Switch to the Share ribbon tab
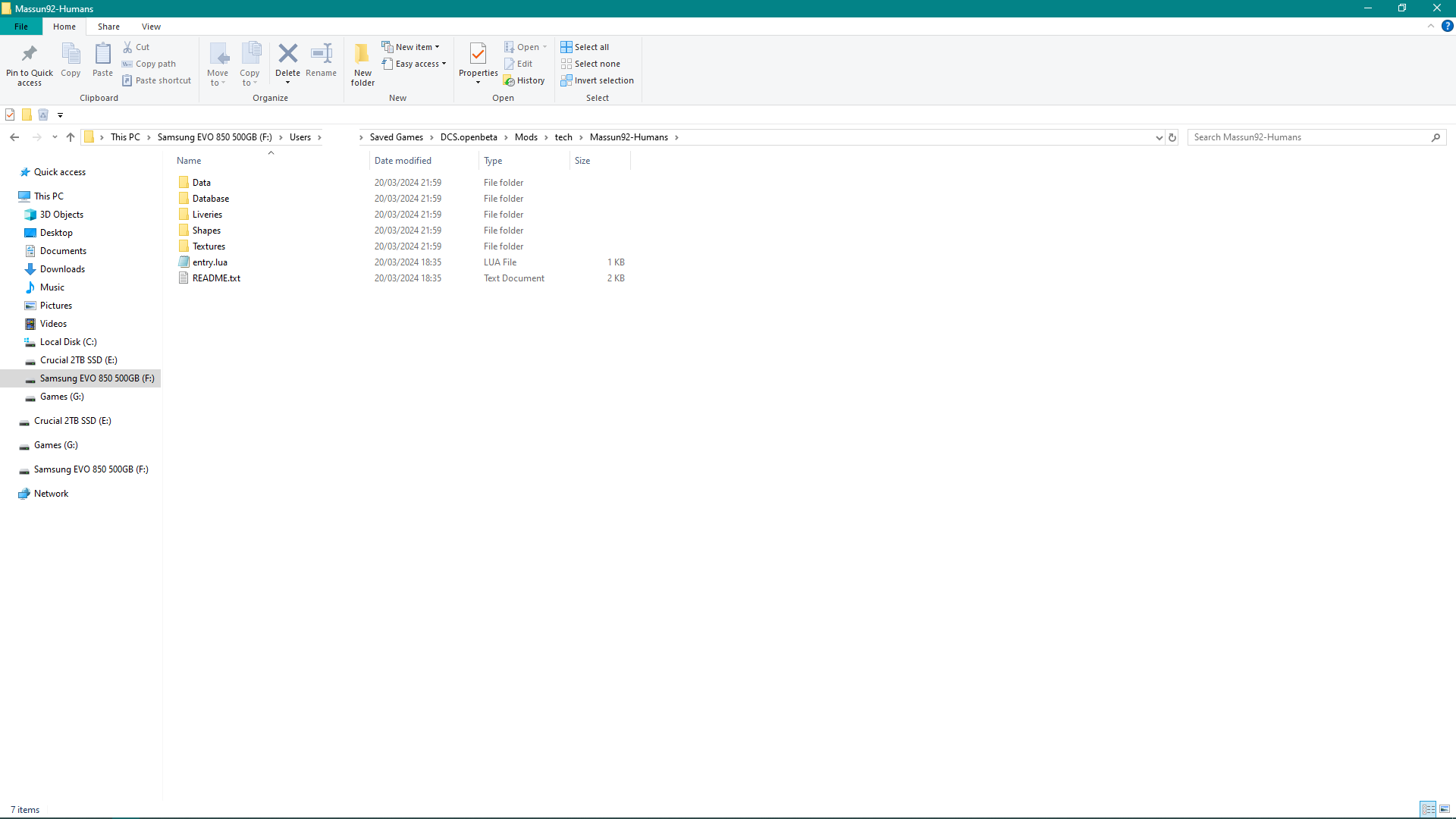This screenshot has height=819, width=1456. click(x=108, y=27)
